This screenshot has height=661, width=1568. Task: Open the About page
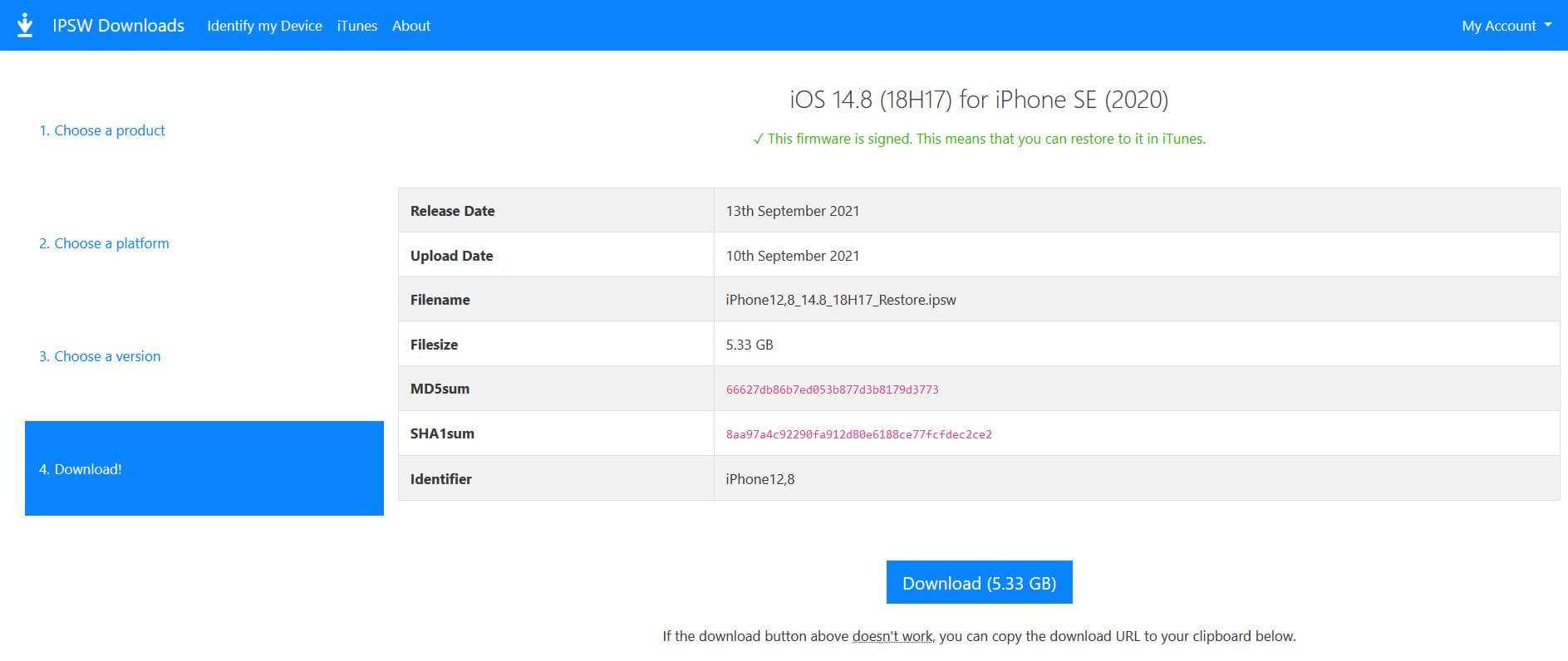tap(410, 26)
